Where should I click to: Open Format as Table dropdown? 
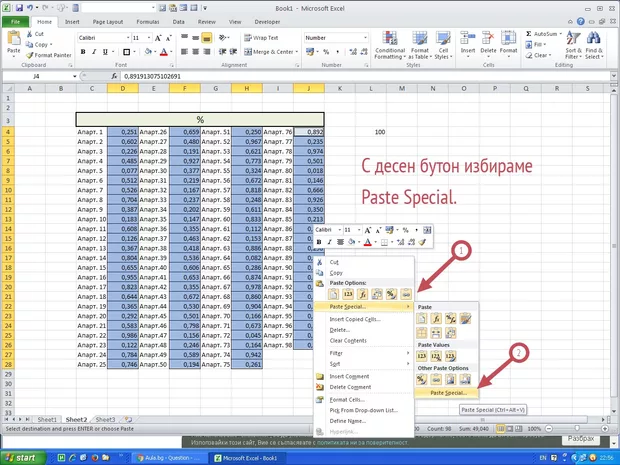tap(420, 45)
